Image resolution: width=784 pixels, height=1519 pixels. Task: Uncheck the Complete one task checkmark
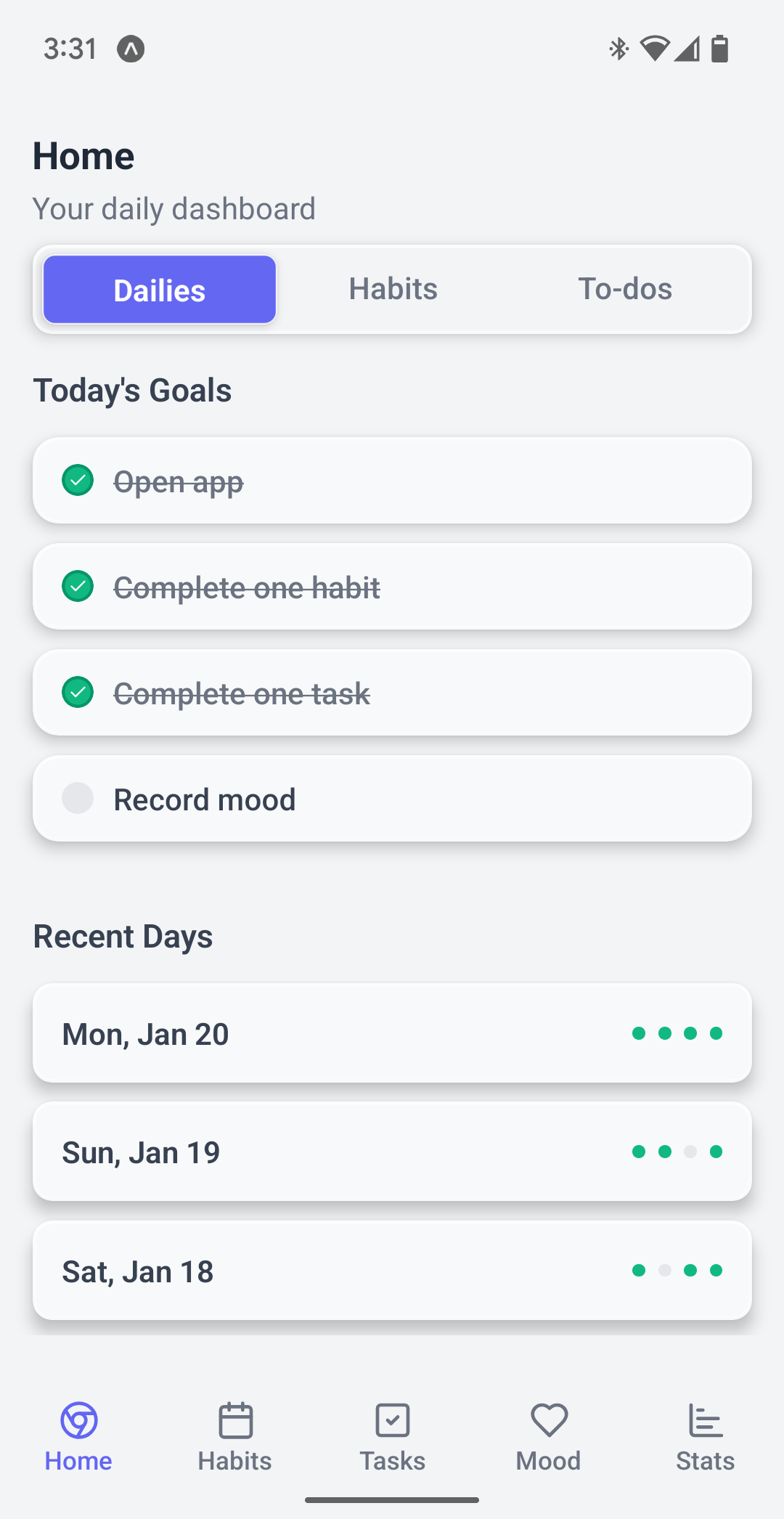pos(78,692)
